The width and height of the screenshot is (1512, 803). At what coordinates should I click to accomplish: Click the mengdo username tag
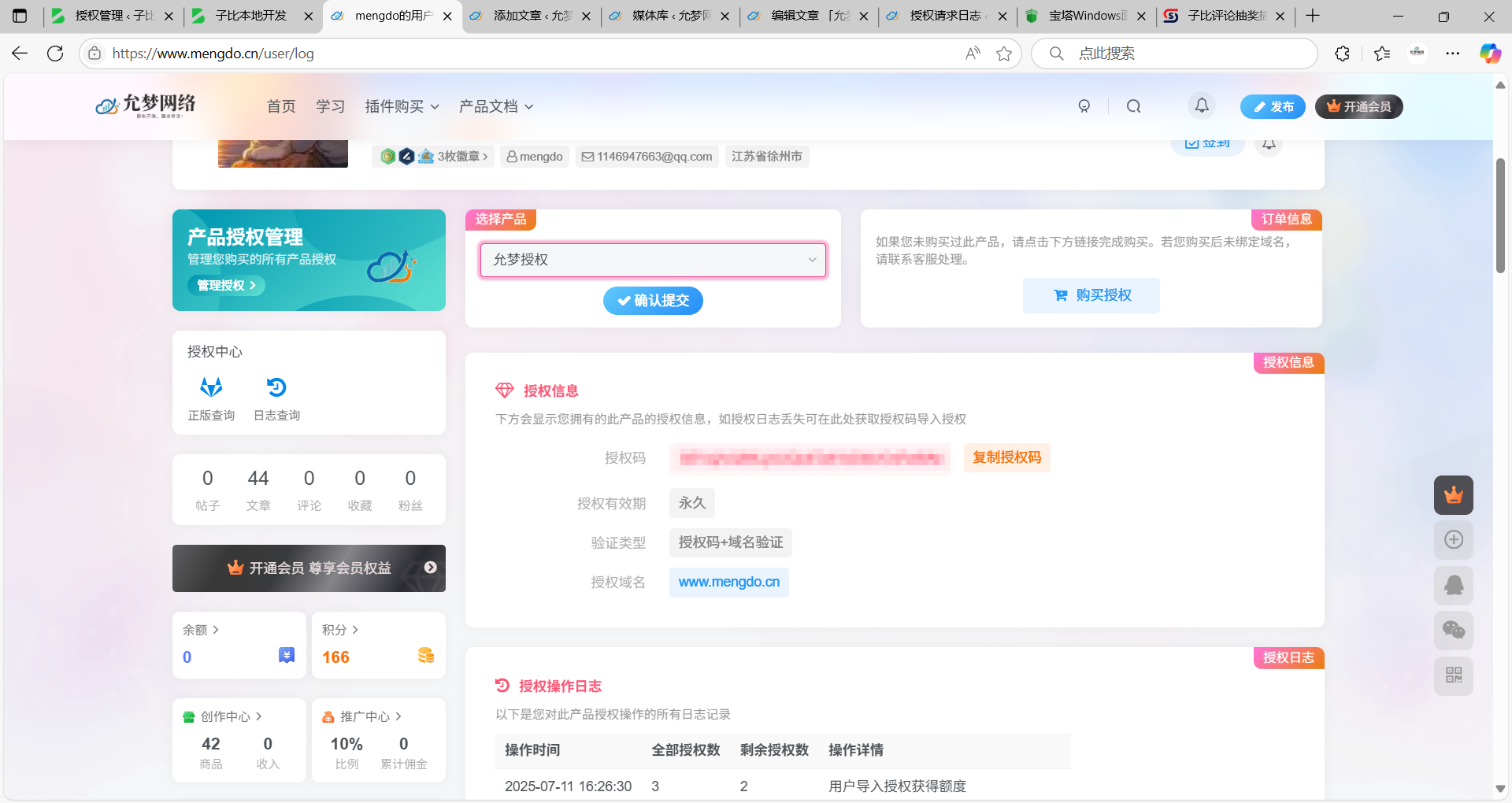click(x=534, y=157)
